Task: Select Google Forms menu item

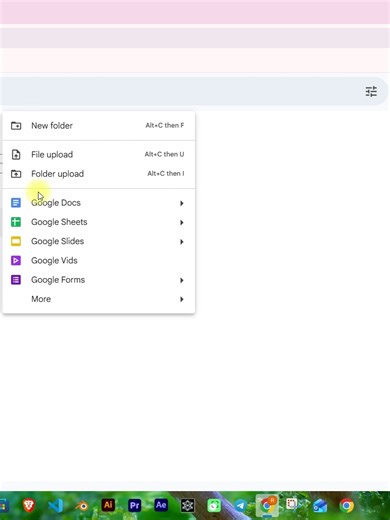Action: (99, 280)
